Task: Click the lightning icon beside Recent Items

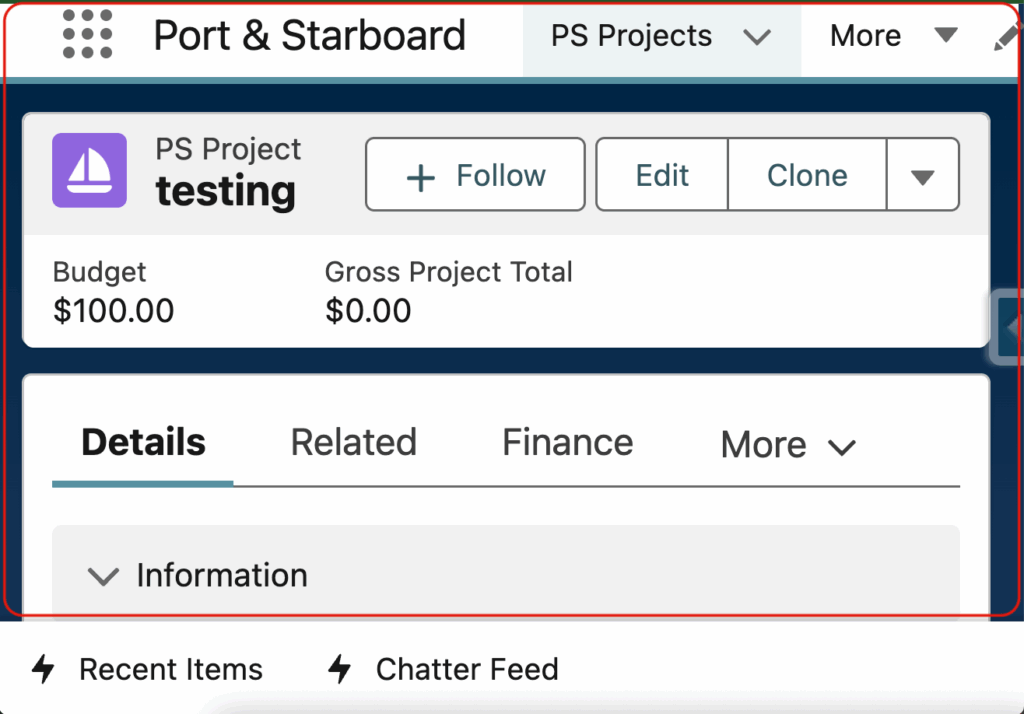Action: [x=43, y=669]
